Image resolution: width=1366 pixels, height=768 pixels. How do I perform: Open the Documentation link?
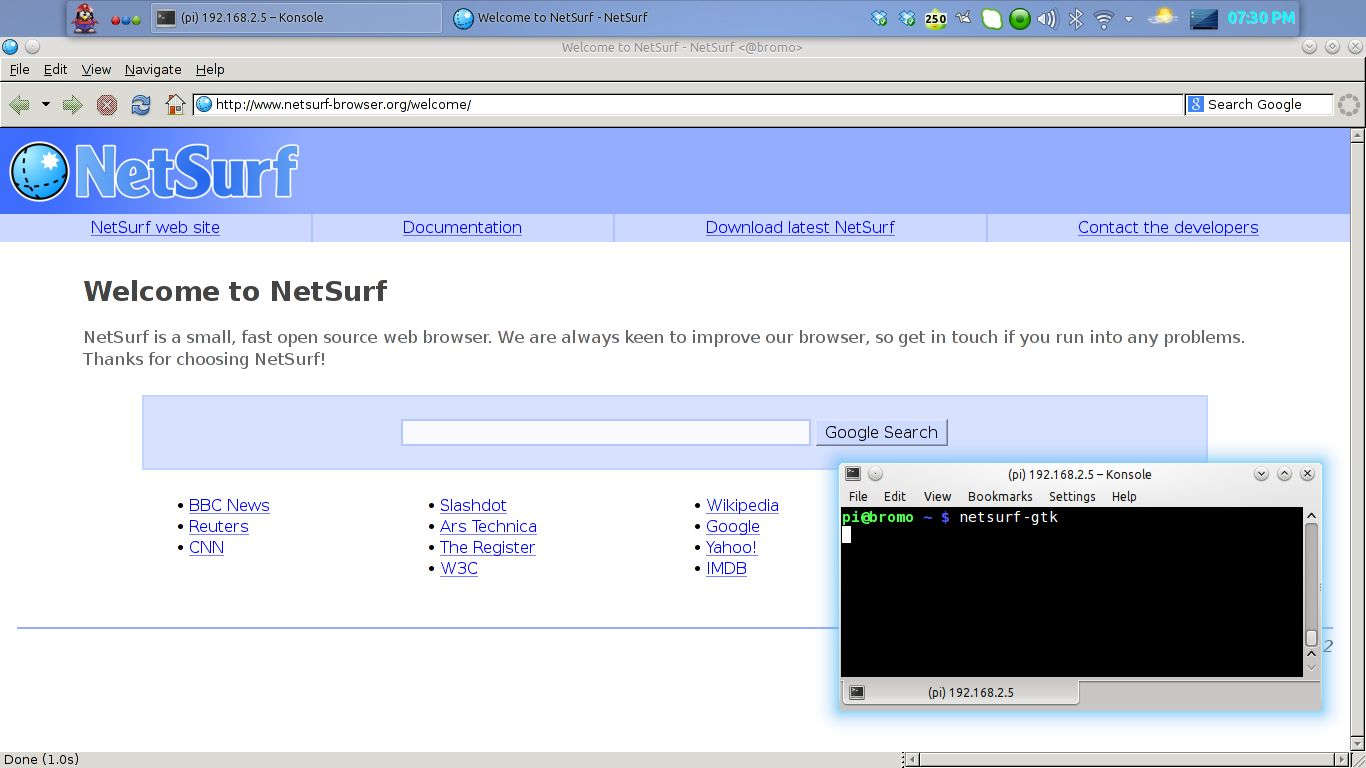point(462,227)
